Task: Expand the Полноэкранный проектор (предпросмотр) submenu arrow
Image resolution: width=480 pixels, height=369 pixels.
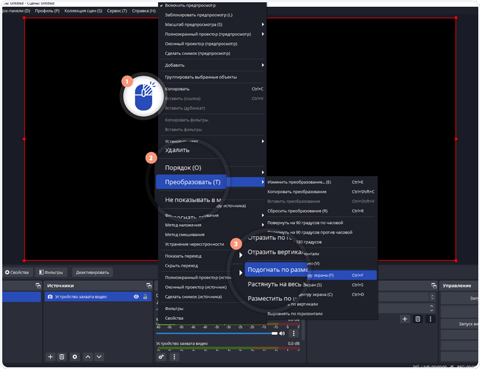Action: point(263,34)
